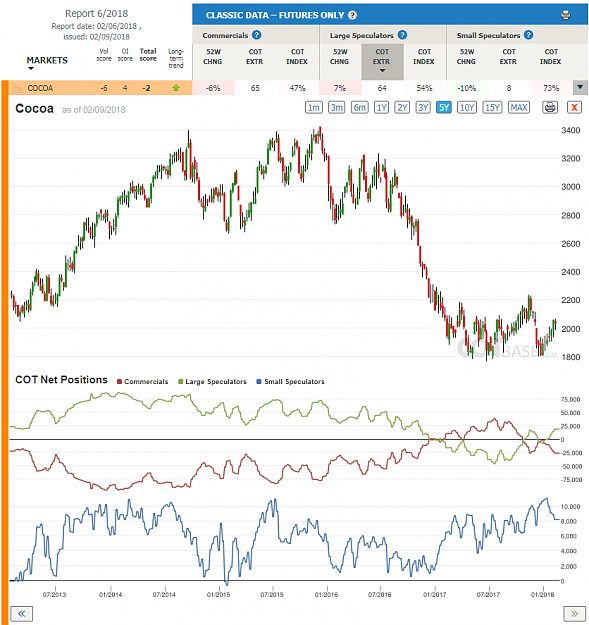
Task: Click Commercials 52W change value -6%
Action: tap(213, 88)
